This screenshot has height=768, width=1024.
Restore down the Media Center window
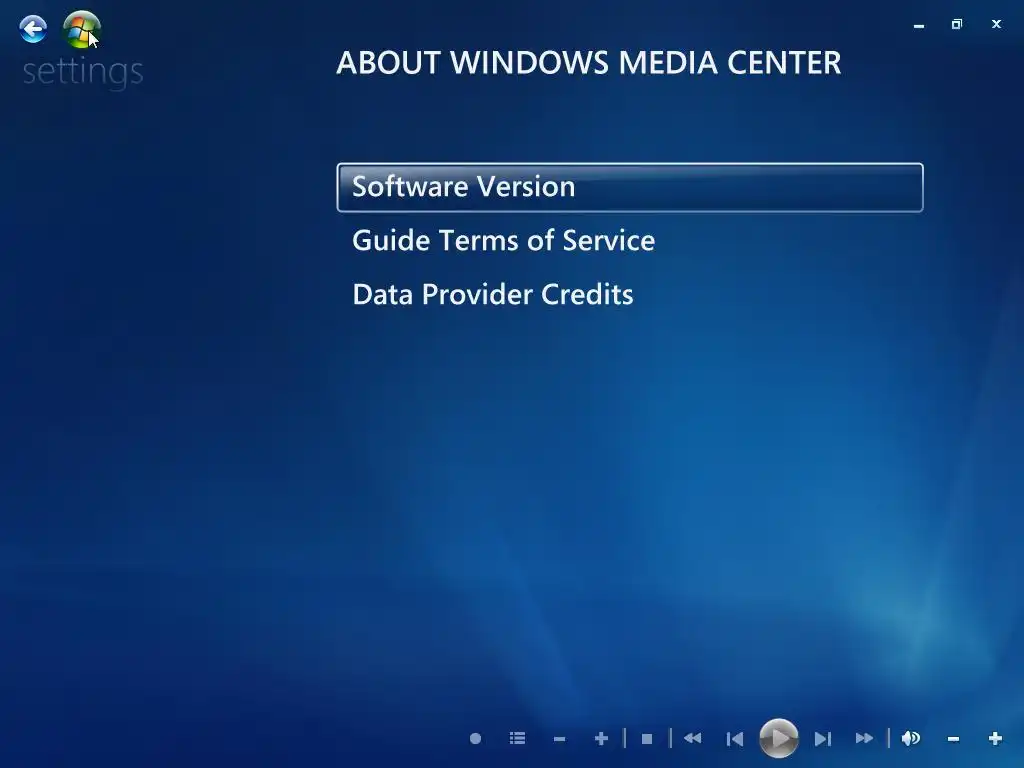[957, 24]
